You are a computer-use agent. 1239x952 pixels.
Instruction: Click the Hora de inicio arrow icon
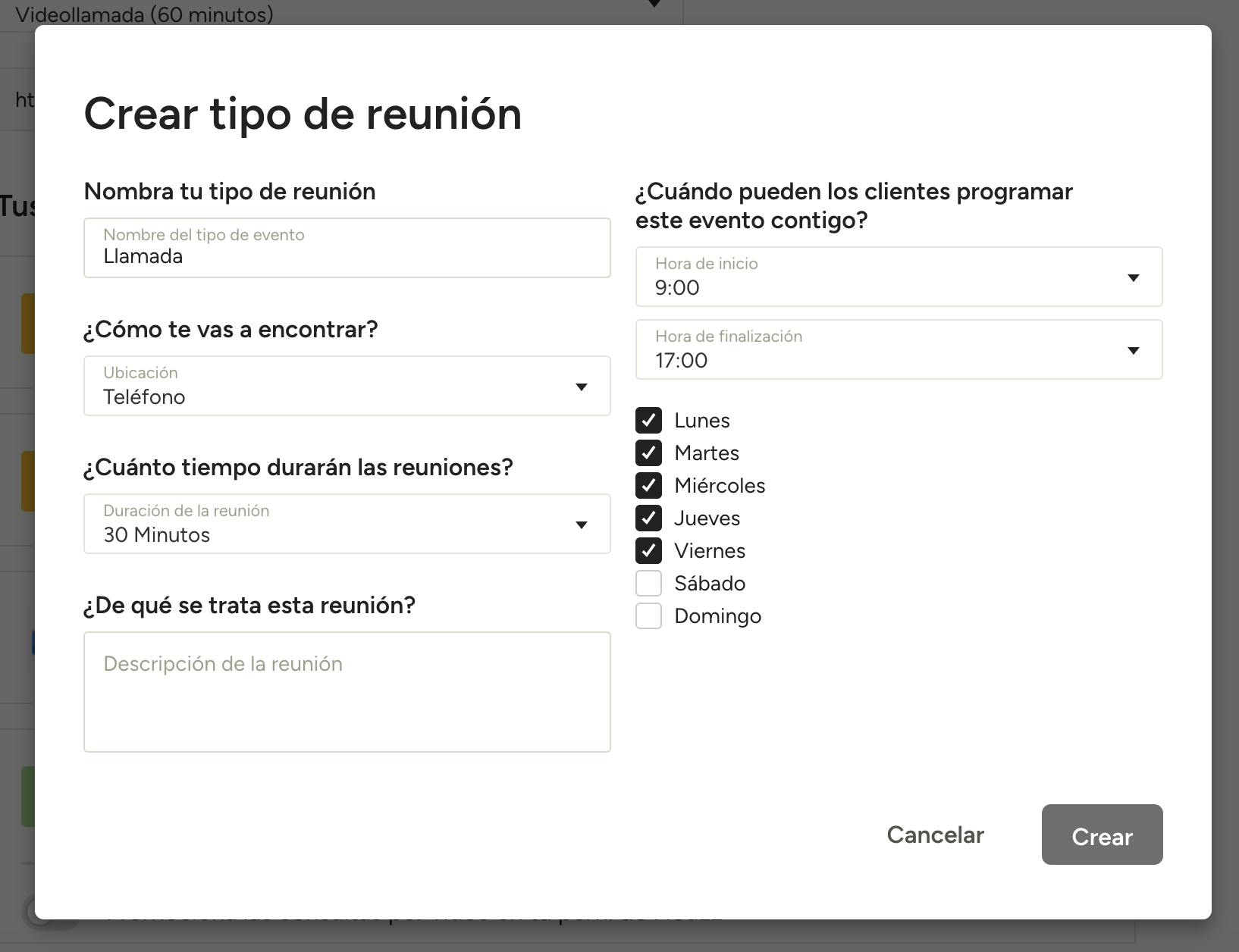1133,278
